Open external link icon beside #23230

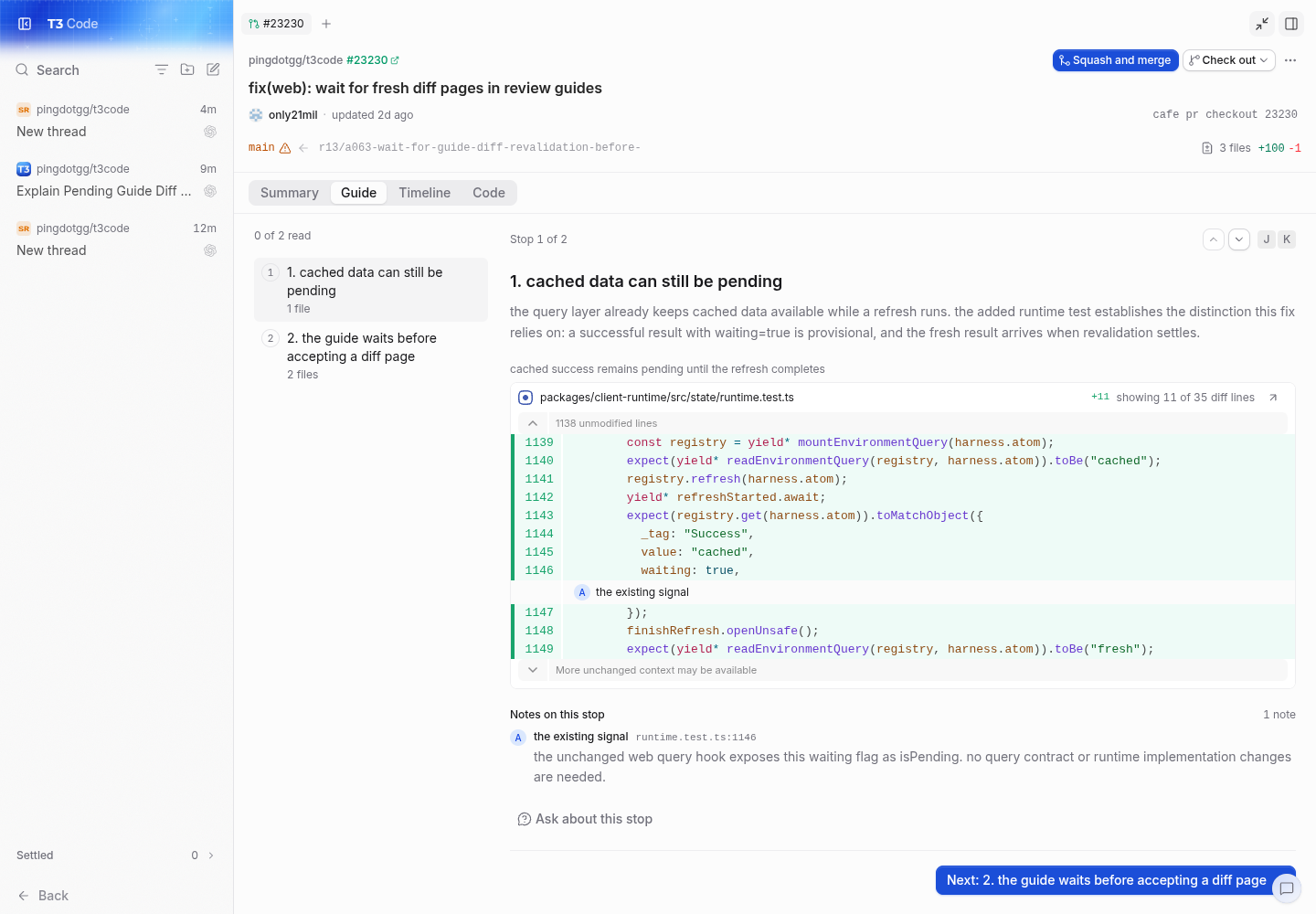(x=395, y=60)
